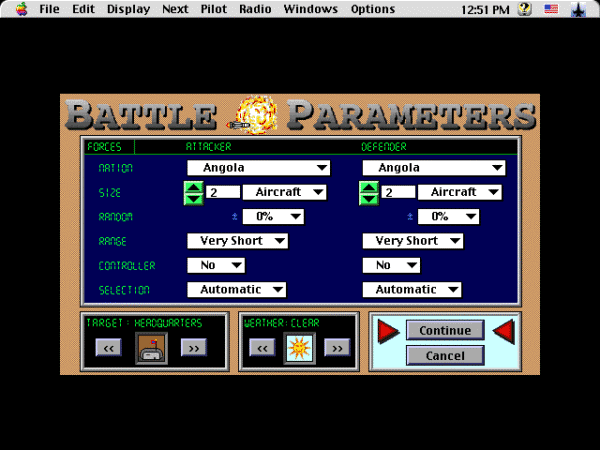Viewport: 600px width, 450px height.
Task: Open defender Random percentage dropdown
Action: [x=448, y=216]
